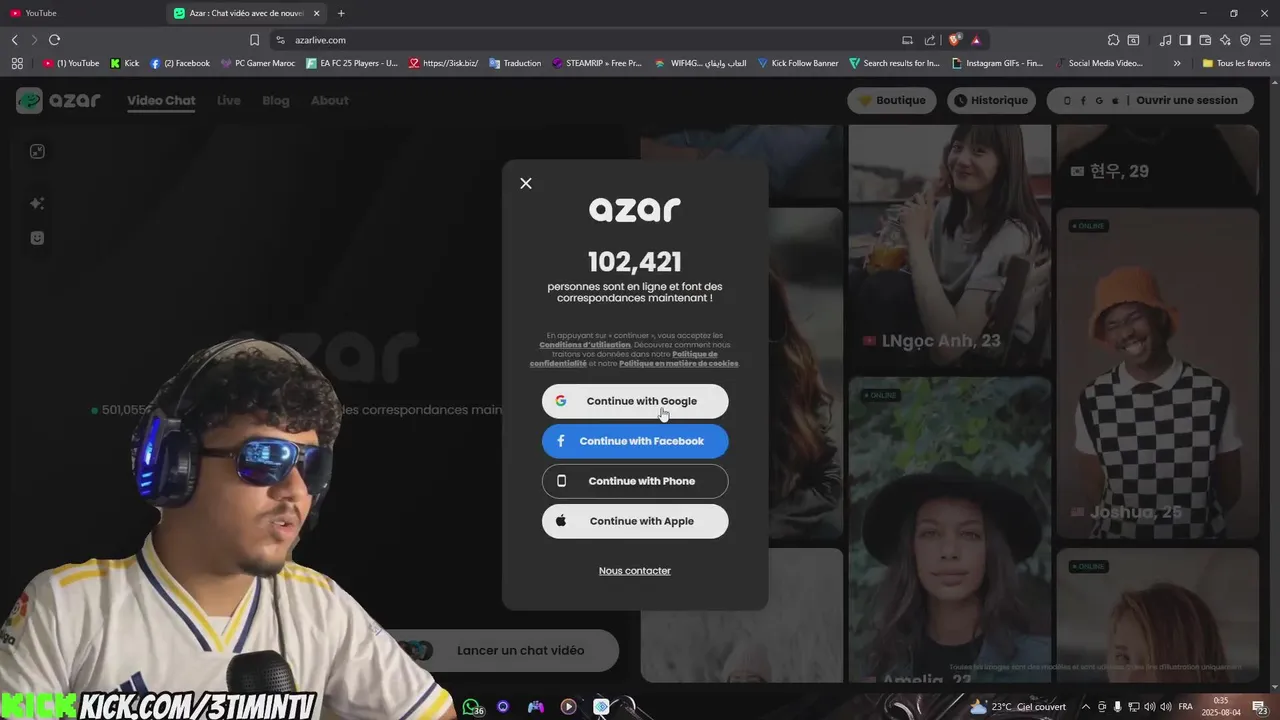
Task: Open Instagram GIFs bookmark
Action: (x=998, y=63)
